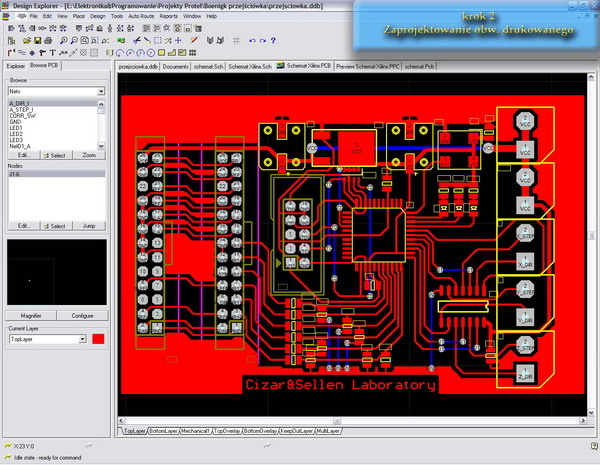The height and width of the screenshot is (465, 600).
Task: Click the Configure button
Action: (x=82, y=316)
